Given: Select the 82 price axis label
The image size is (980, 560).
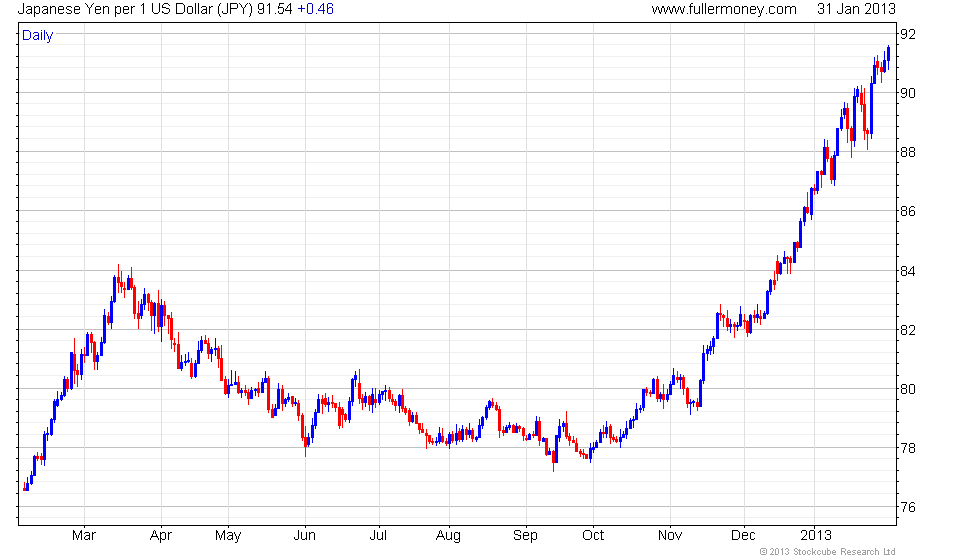Looking at the screenshot, I should (x=908, y=330).
